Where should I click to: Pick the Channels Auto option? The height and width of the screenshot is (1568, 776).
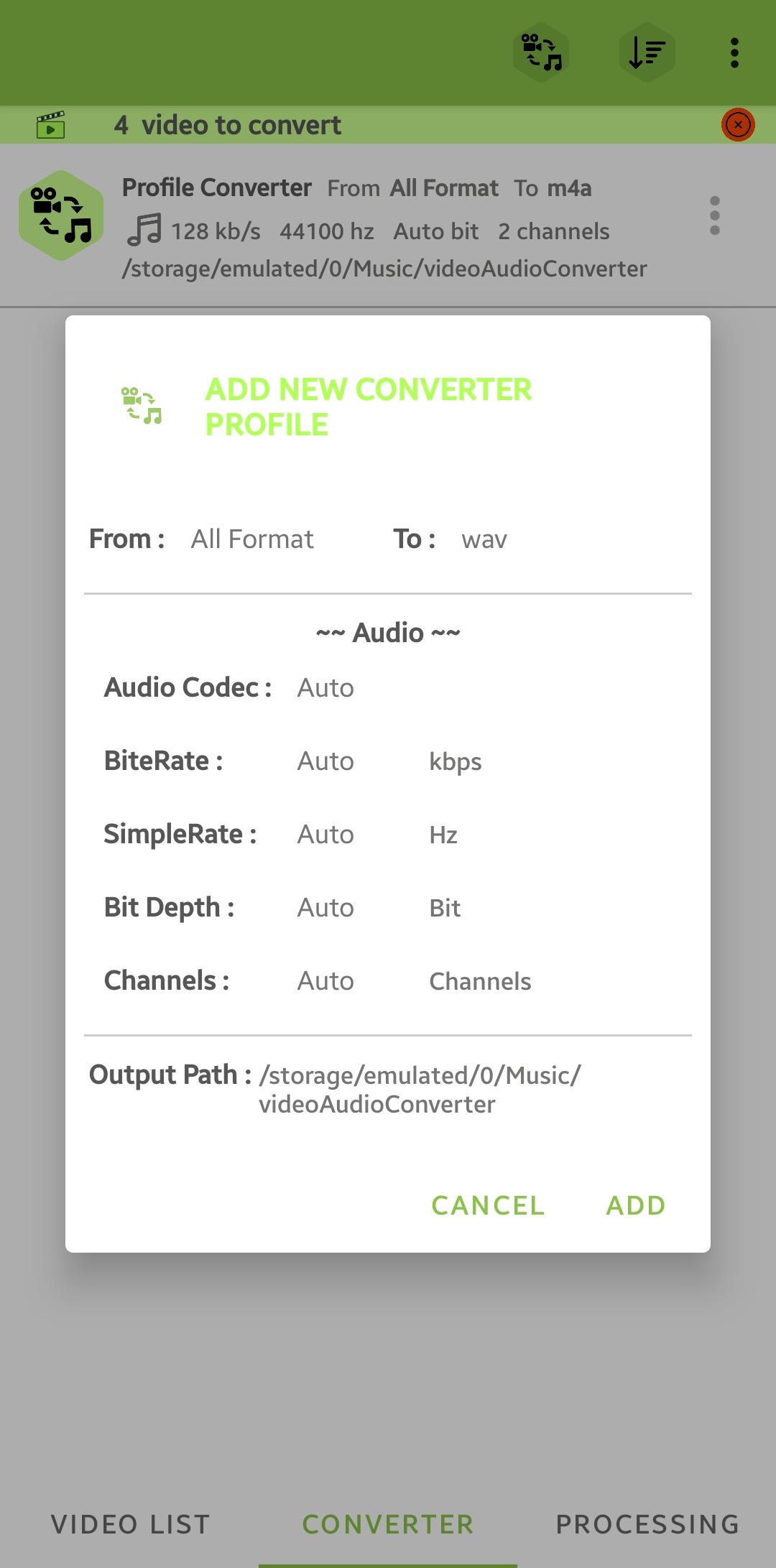[x=325, y=981]
